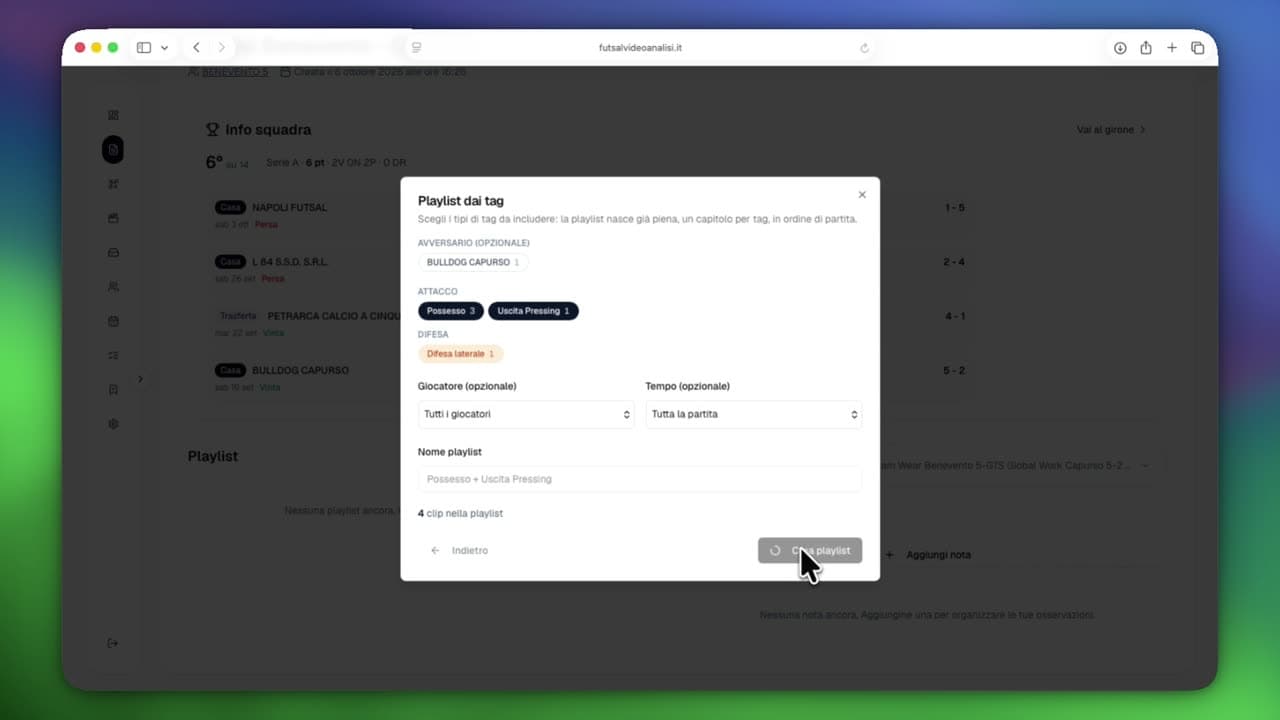Focus the Nome playlist input field
Viewport: 1280px width, 720px height.
pos(640,479)
